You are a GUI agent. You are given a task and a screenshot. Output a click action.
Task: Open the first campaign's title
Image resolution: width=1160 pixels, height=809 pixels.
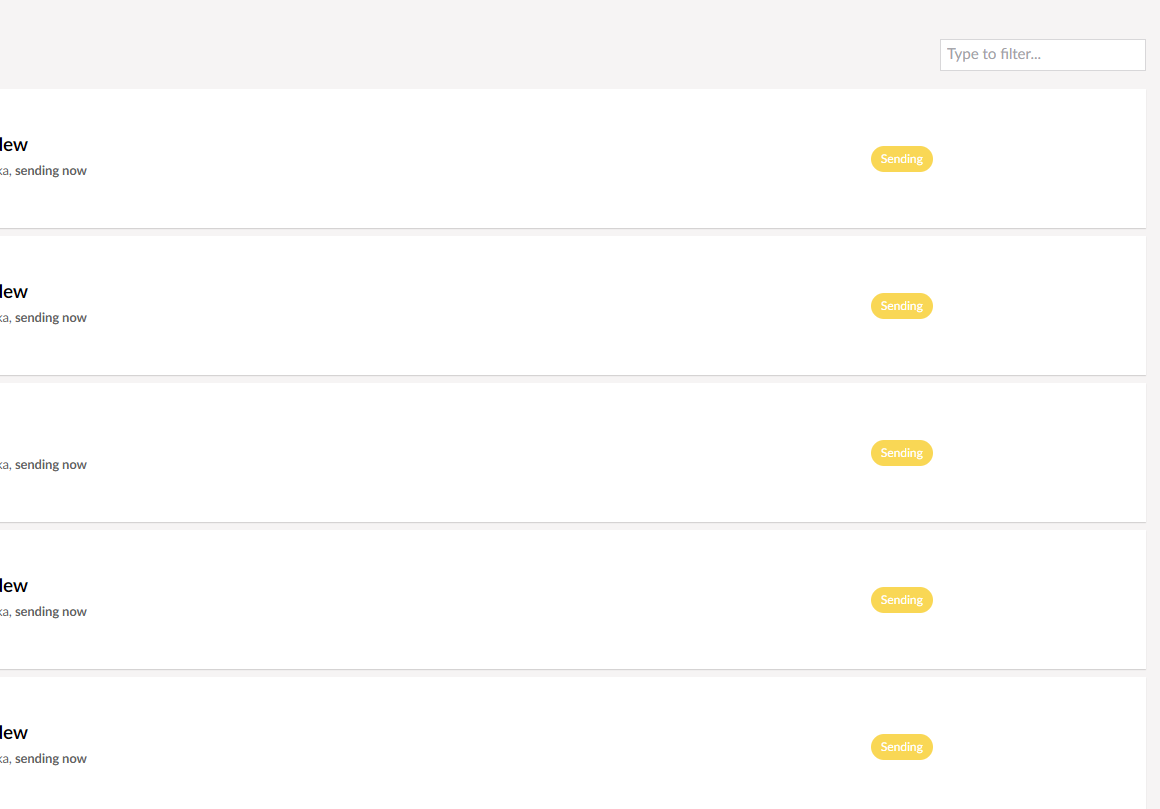(x=14, y=145)
